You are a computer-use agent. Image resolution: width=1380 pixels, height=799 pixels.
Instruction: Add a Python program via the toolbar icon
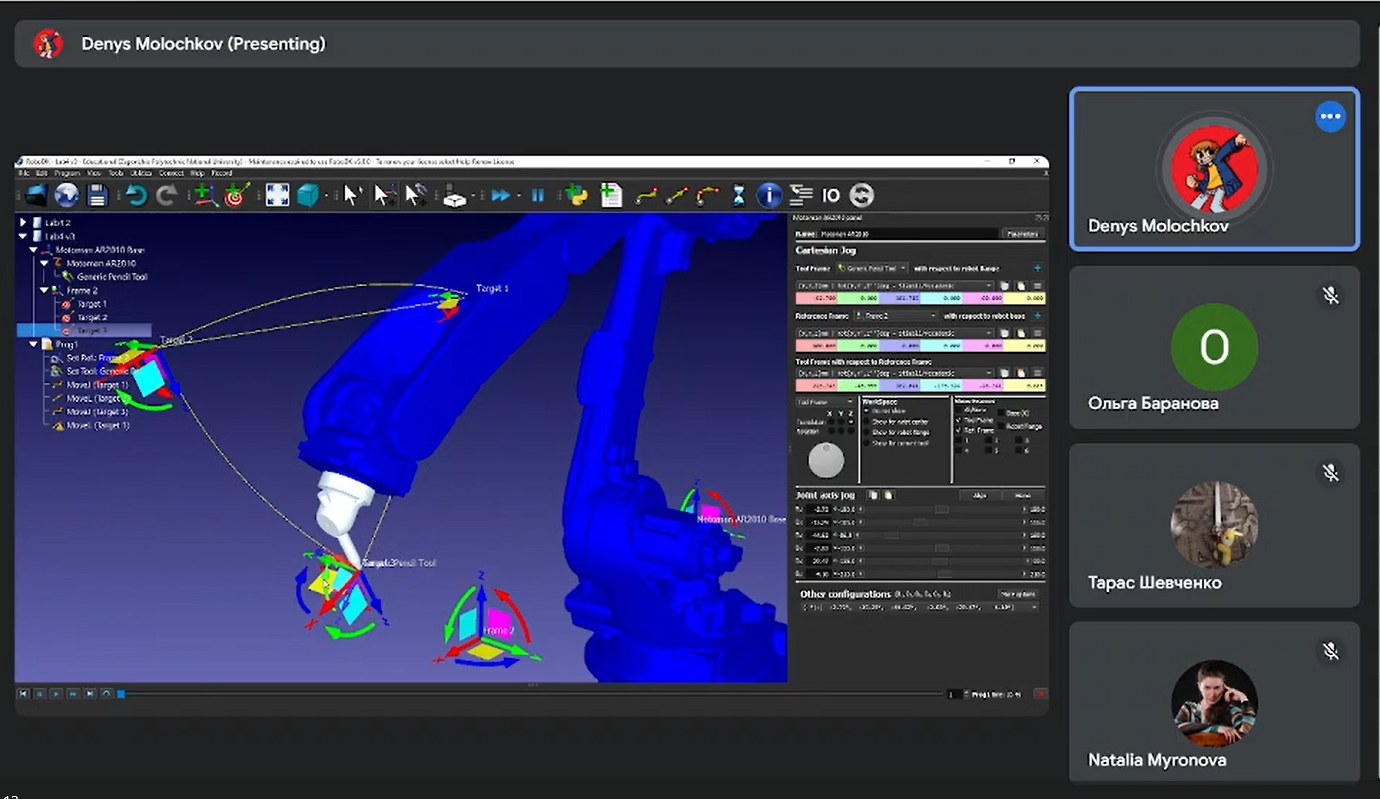click(575, 195)
